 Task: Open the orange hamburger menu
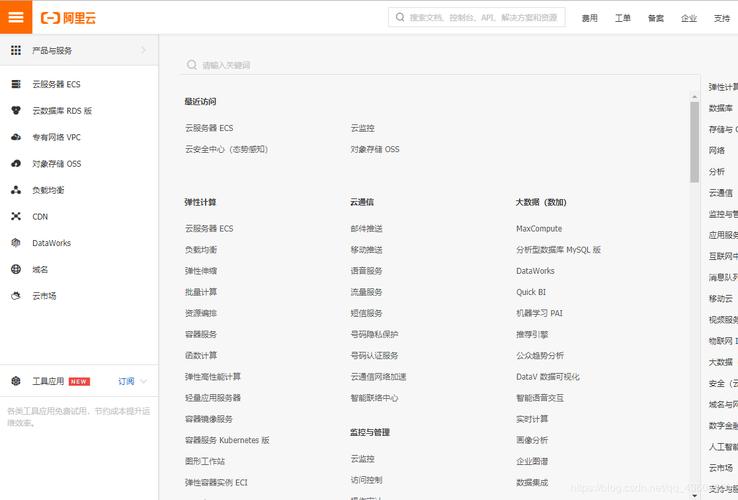[16, 17]
